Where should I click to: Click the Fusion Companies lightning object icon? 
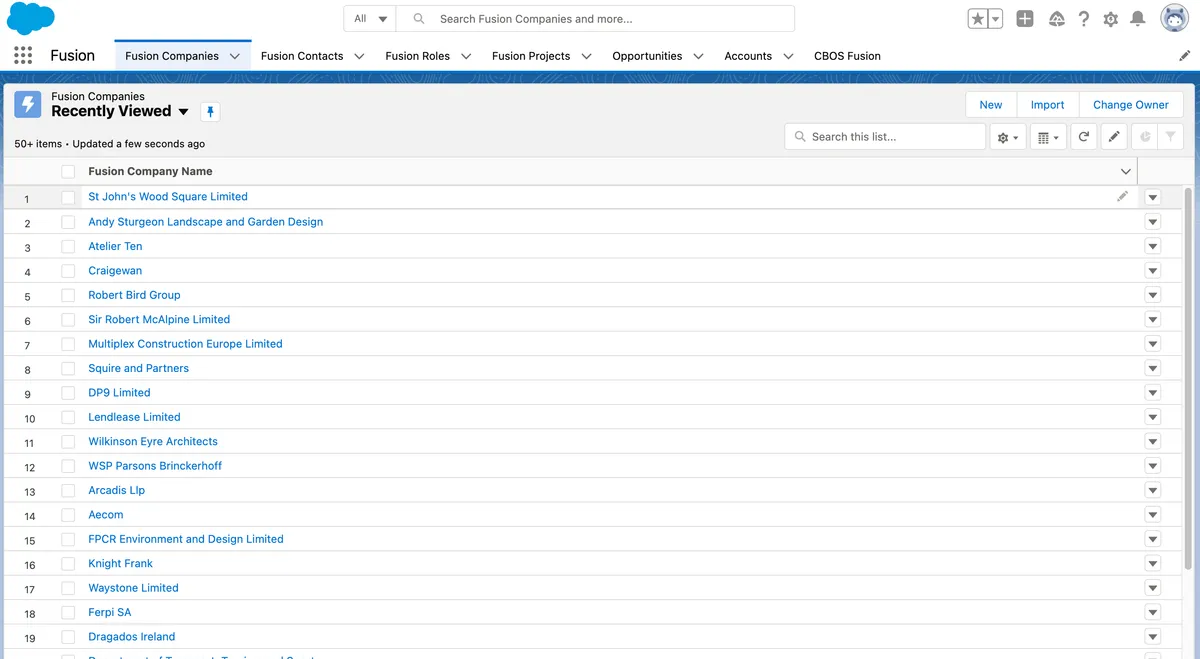(28, 104)
